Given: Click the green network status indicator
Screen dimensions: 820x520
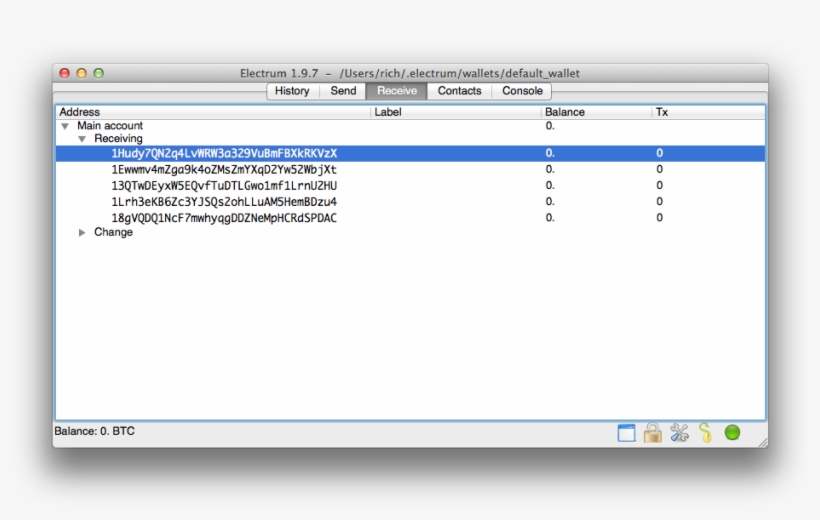Looking at the screenshot, I should coord(732,433).
